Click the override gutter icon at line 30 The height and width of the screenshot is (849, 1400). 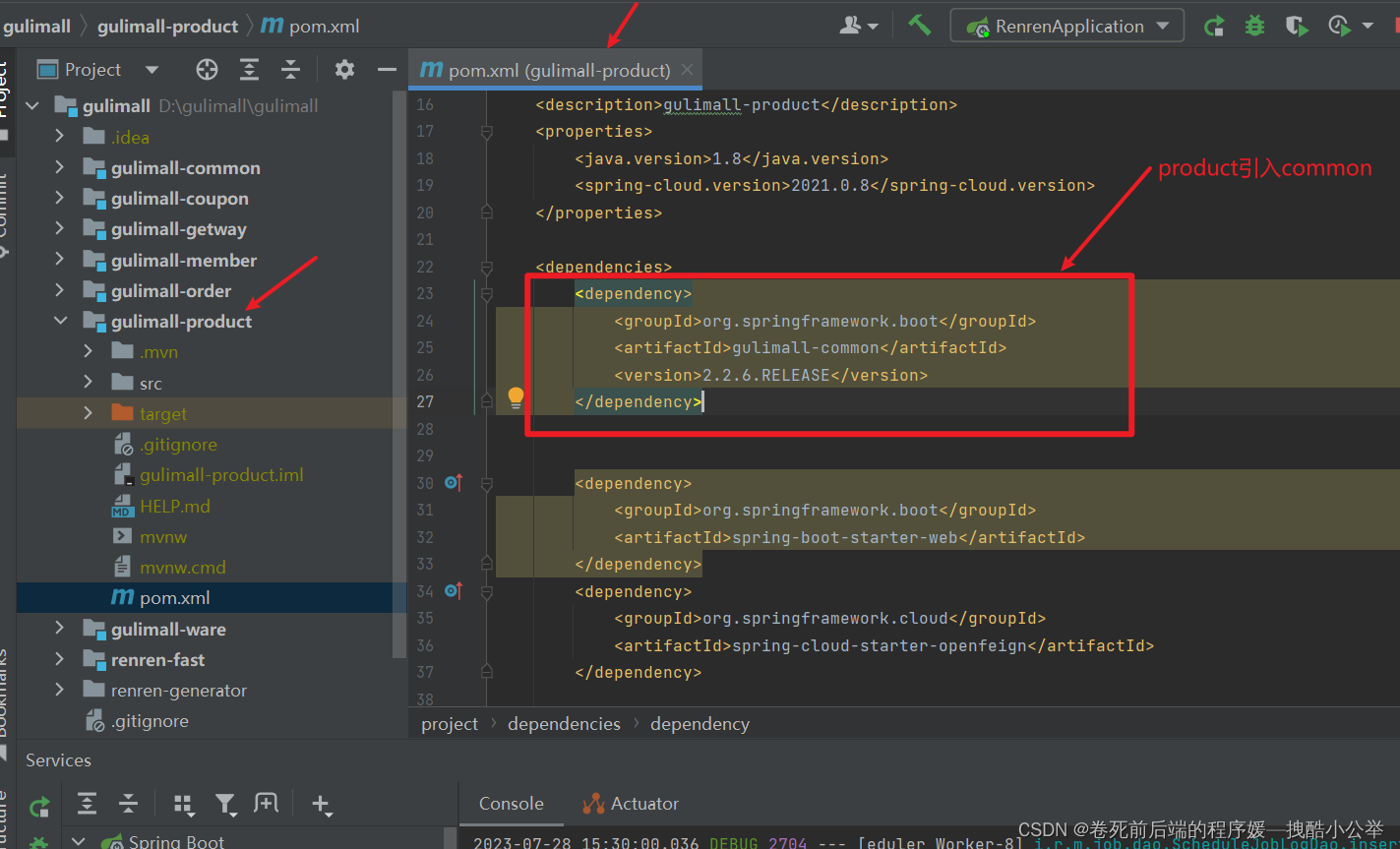(454, 482)
